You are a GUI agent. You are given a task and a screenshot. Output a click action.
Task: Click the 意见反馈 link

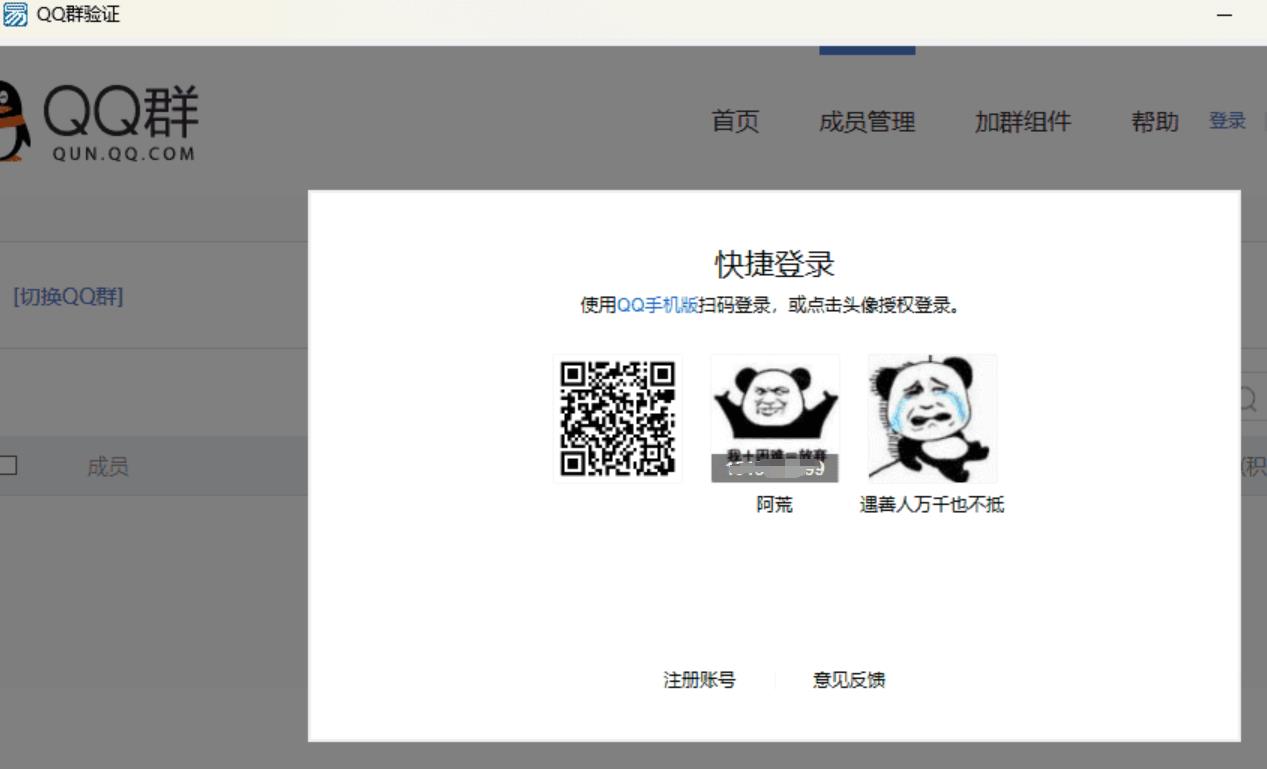point(849,680)
